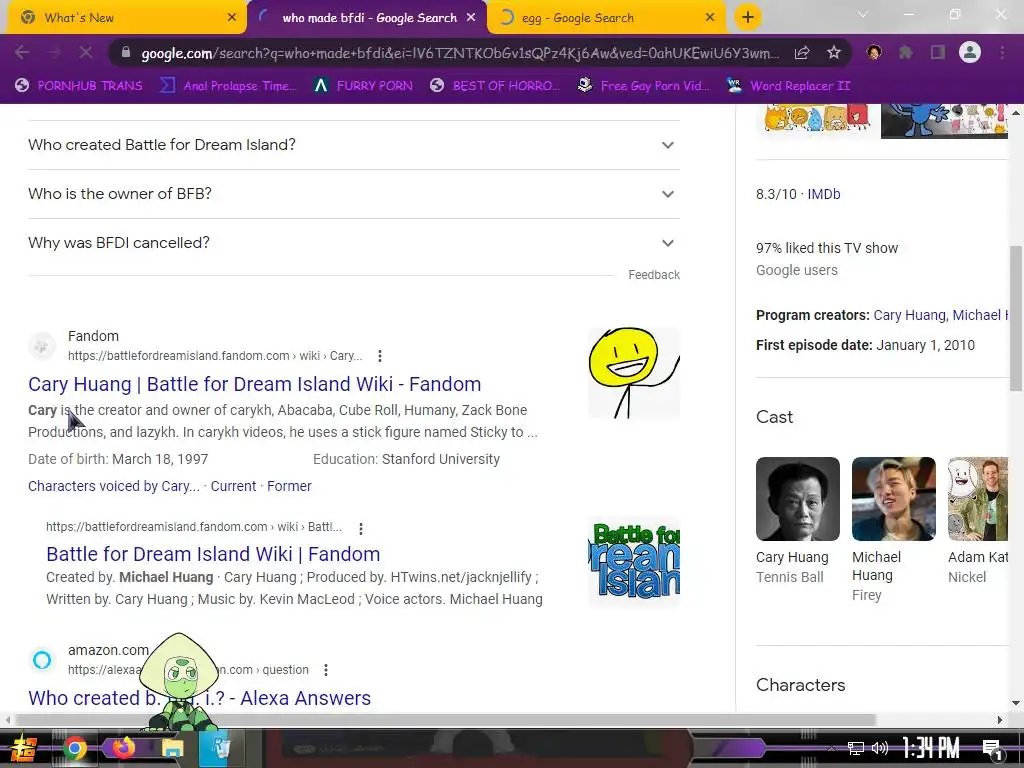
Task: Open more options for Battle for Dream Island Wiki result
Action: (x=360, y=528)
